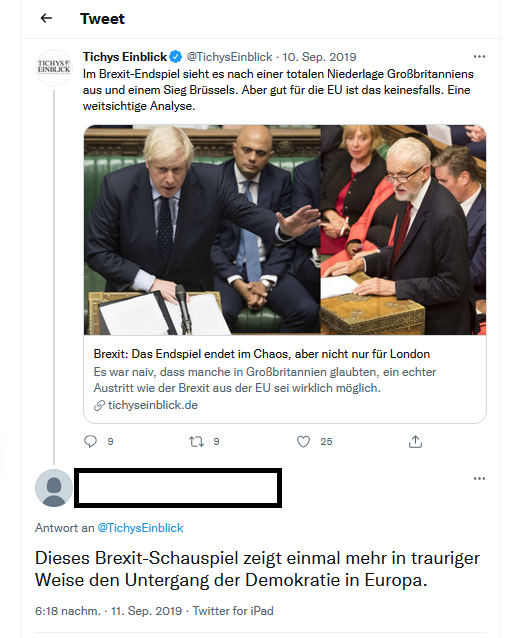Open Tichys Einblick profile avatar

coord(54,67)
